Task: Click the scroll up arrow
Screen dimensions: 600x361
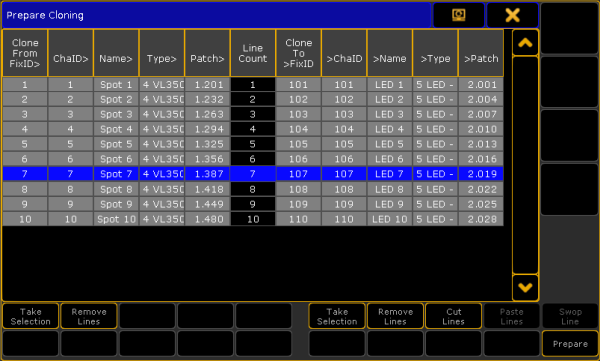Action: point(525,43)
